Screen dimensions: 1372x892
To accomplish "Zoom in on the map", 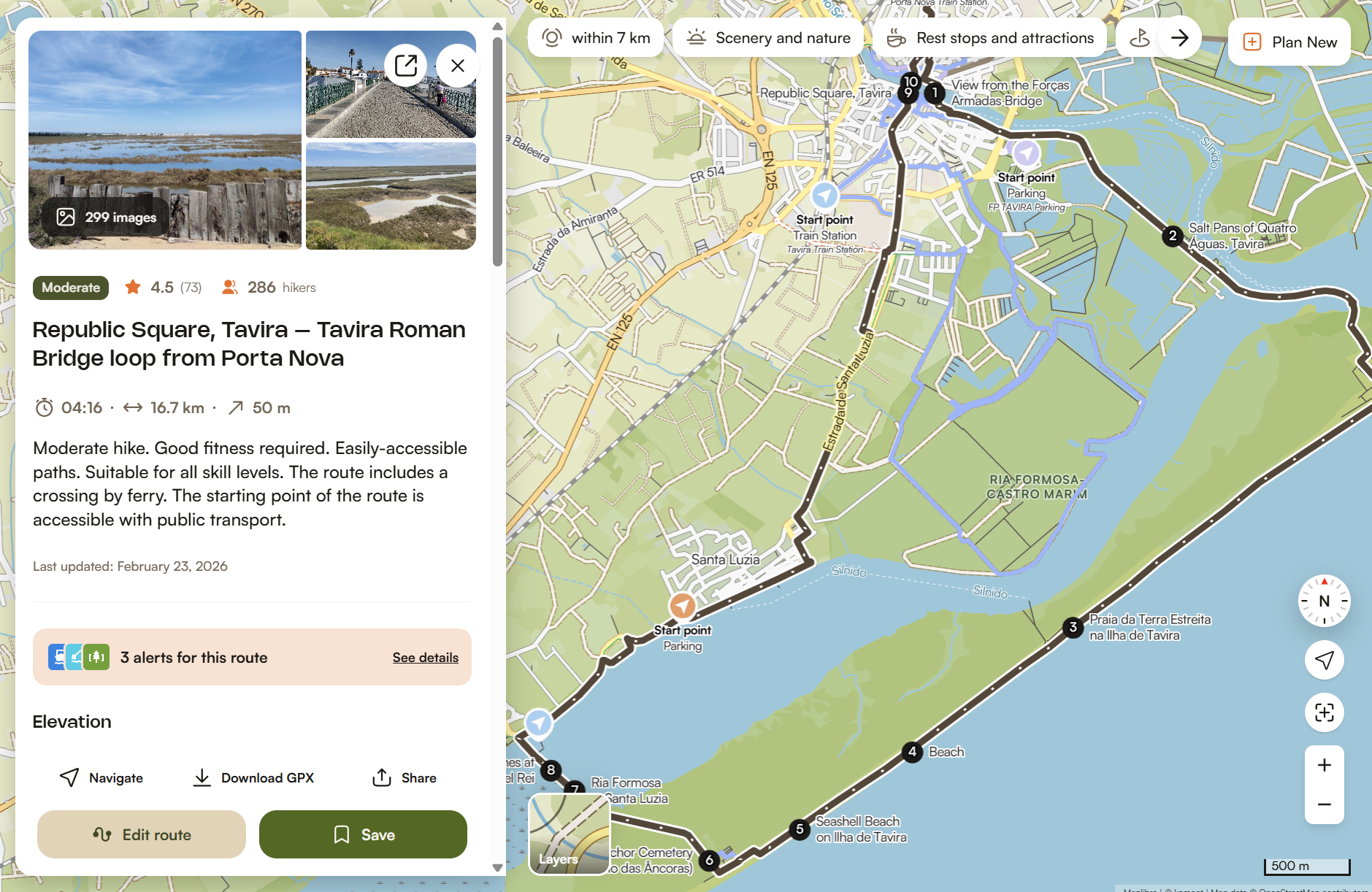I will pos(1324,765).
